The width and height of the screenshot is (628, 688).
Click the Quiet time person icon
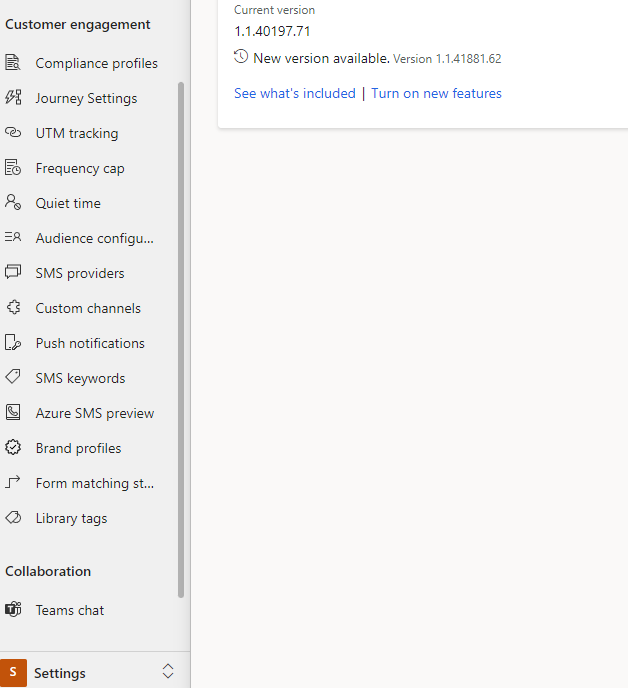click(13, 202)
